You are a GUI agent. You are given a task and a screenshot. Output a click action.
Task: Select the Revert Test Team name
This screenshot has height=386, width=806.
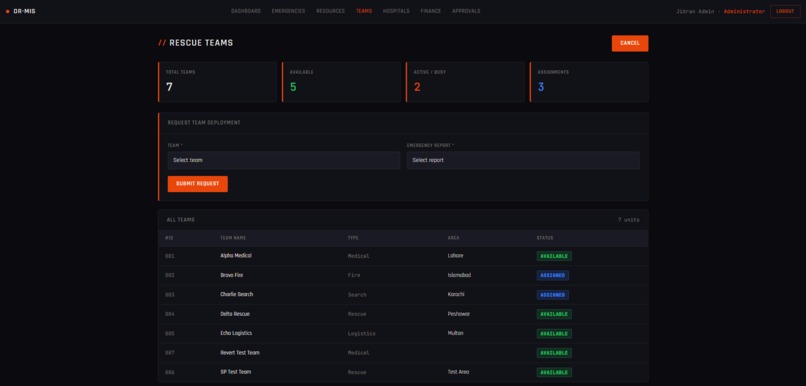coord(240,353)
